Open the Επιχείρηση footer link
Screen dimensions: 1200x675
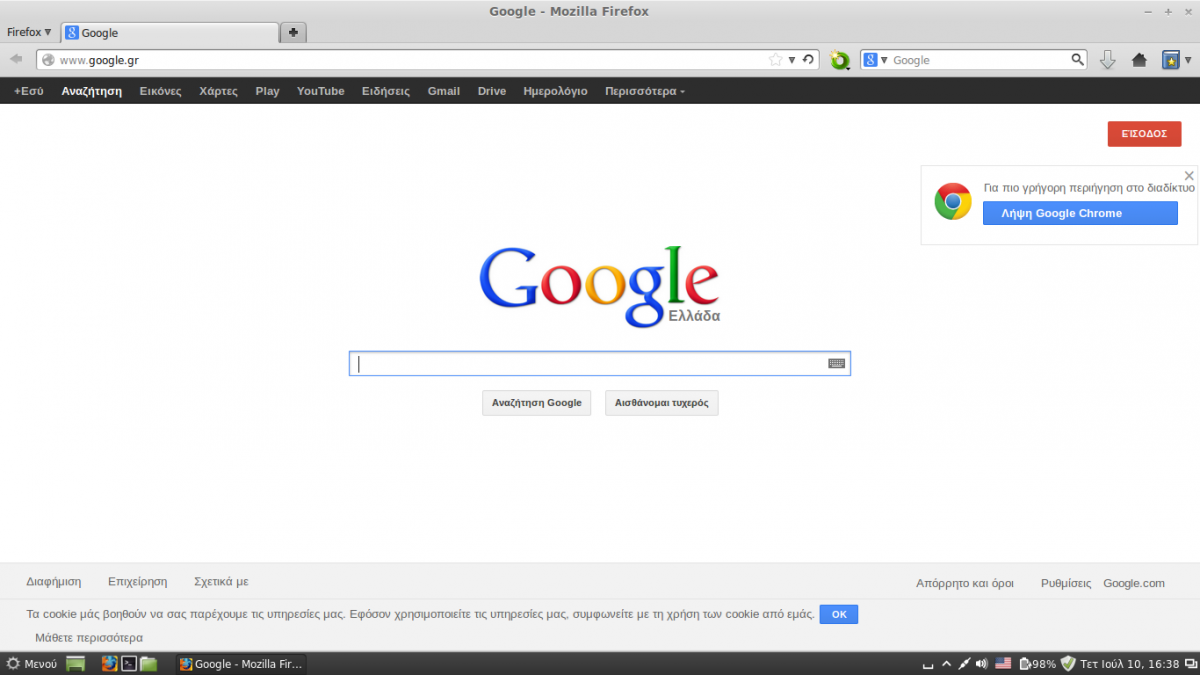coord(138,582)
